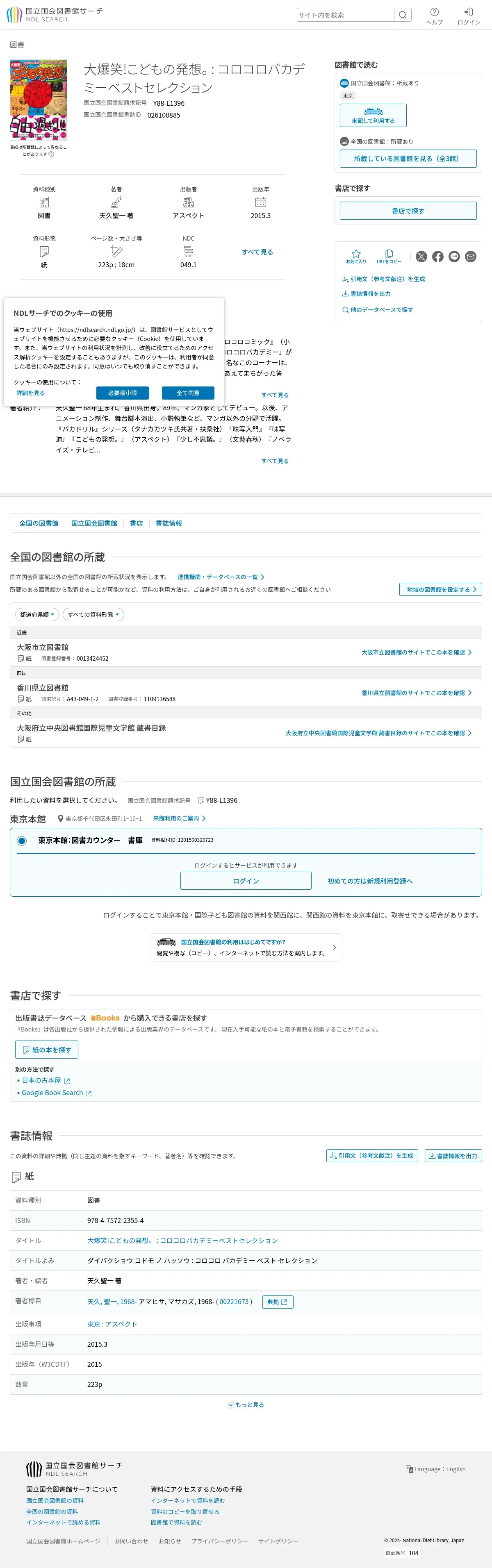The height and width of the screenshot is (1568, 492).
Task: Open 連携機関・データベースの一覧 link
Action: click(x=221, y=577)
